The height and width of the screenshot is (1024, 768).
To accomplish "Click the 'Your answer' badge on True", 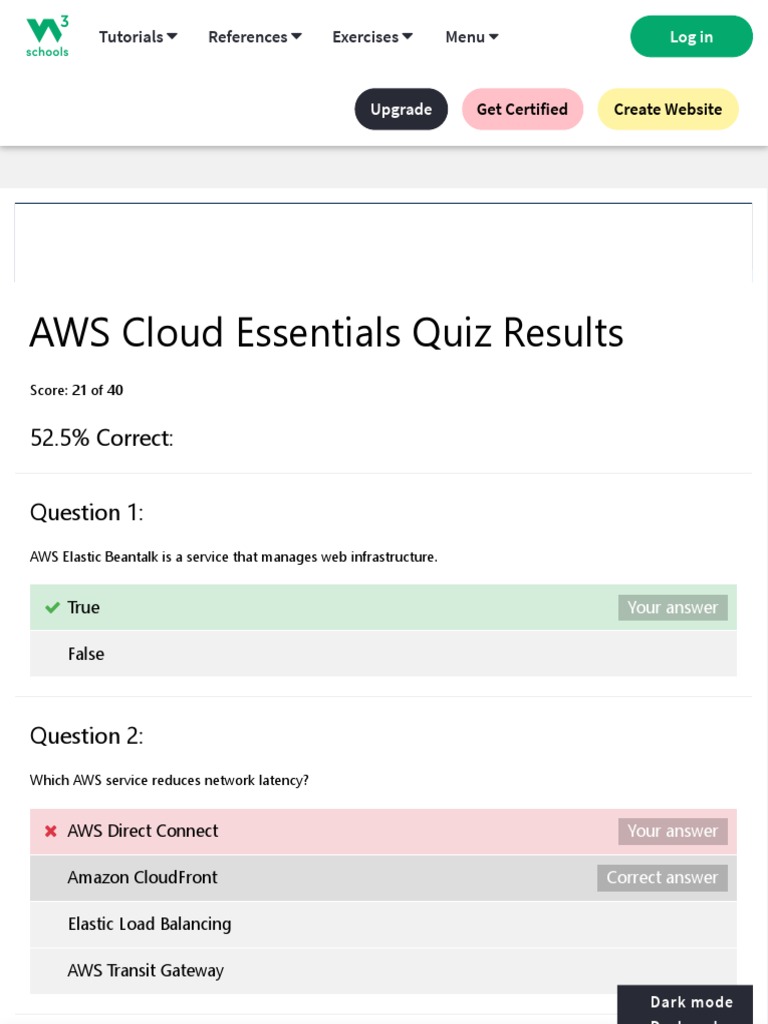I will (672, 608).
